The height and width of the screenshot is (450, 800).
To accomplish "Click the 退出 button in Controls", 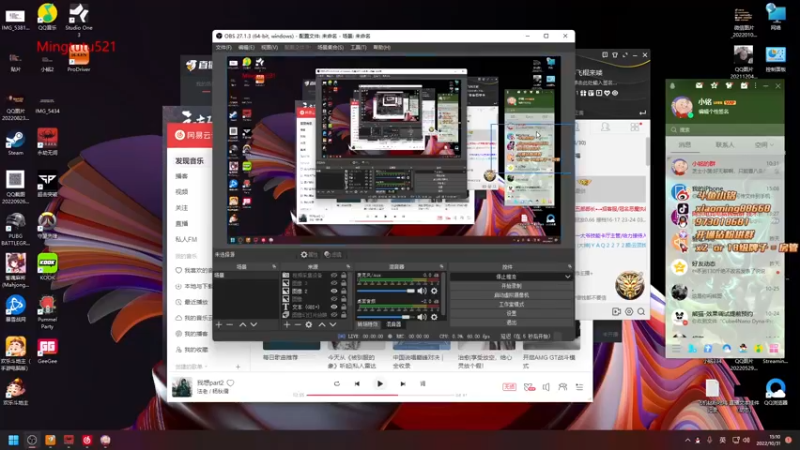I will [x=511, y=322].
